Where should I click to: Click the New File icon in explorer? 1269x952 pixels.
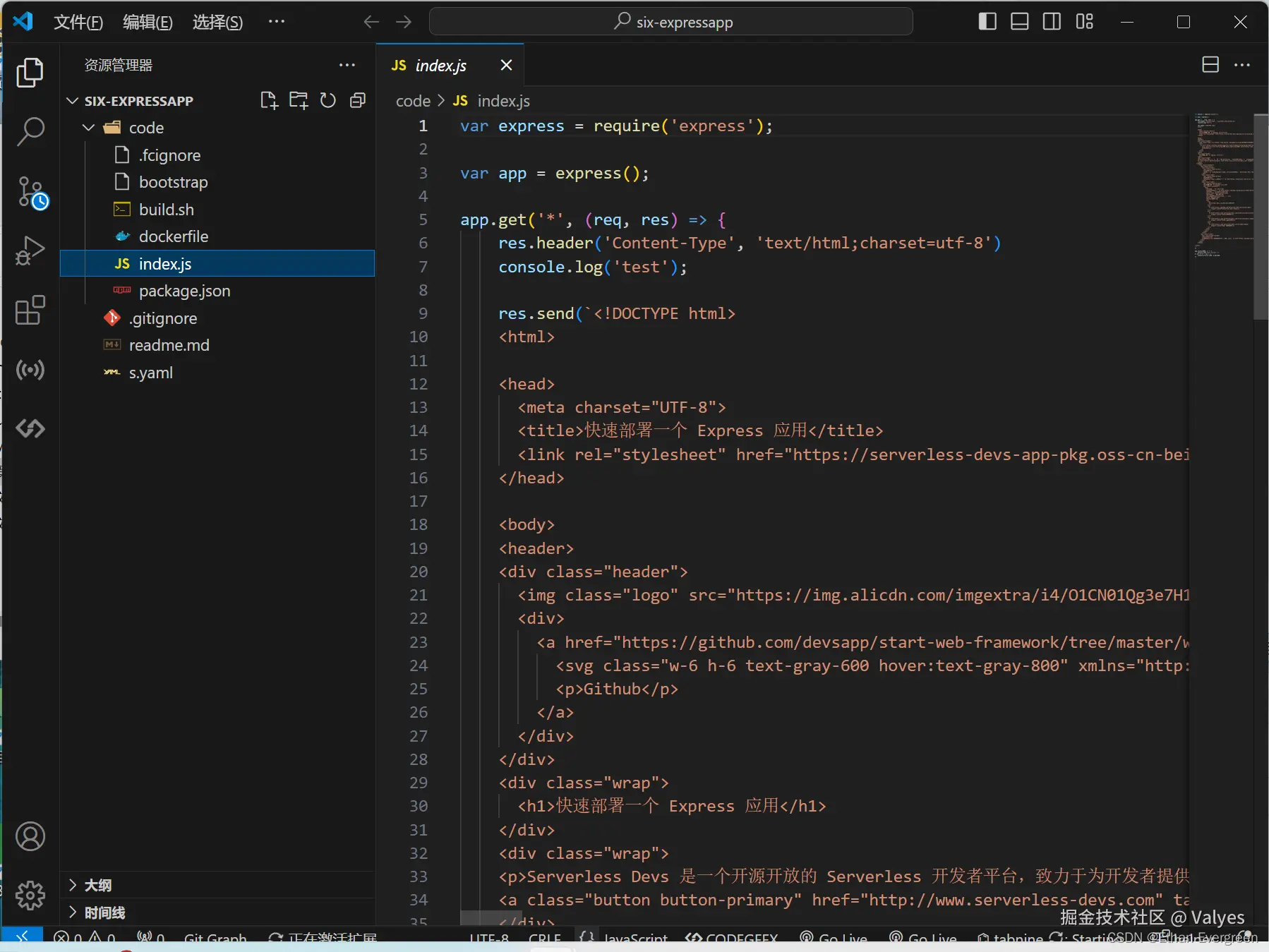[269, 100]
